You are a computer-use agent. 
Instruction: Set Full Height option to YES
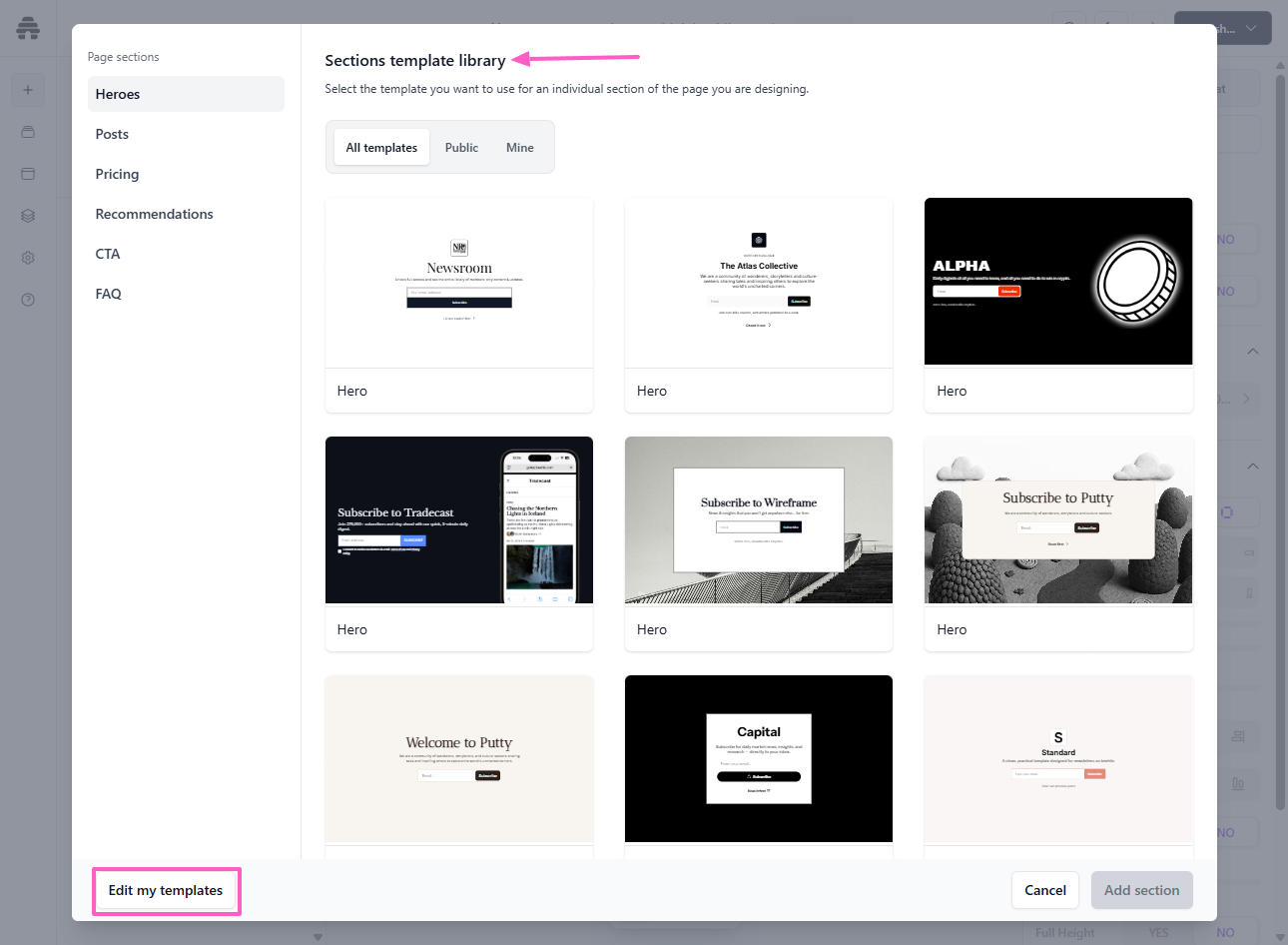(x=1158, y=933)
